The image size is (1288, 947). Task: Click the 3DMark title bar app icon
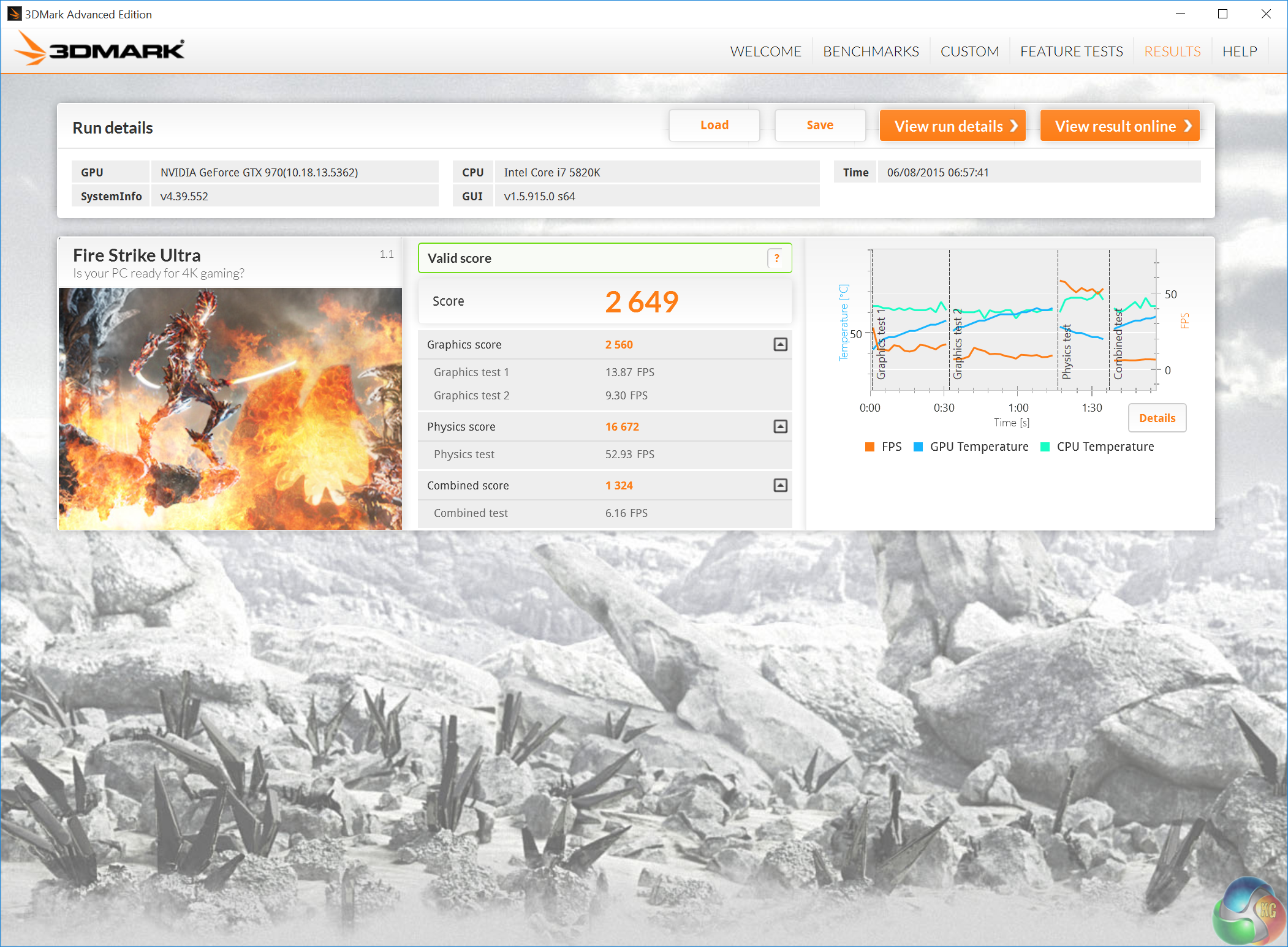(x=14, y=13)
